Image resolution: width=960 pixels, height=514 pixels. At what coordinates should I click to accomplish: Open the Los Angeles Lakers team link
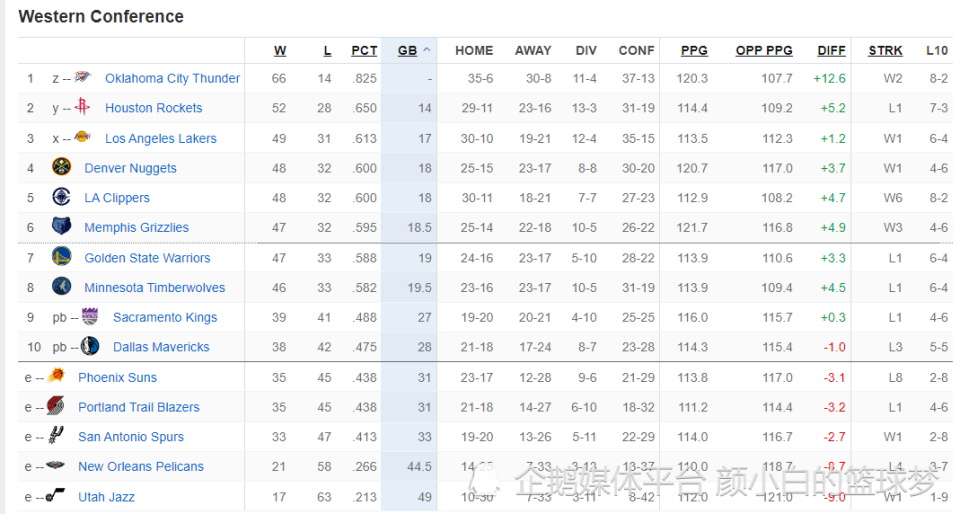click(x=161, y=139)
